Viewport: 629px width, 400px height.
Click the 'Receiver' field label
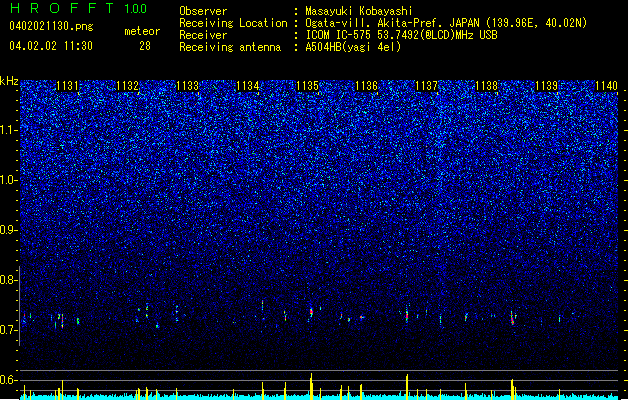[203, 35]
